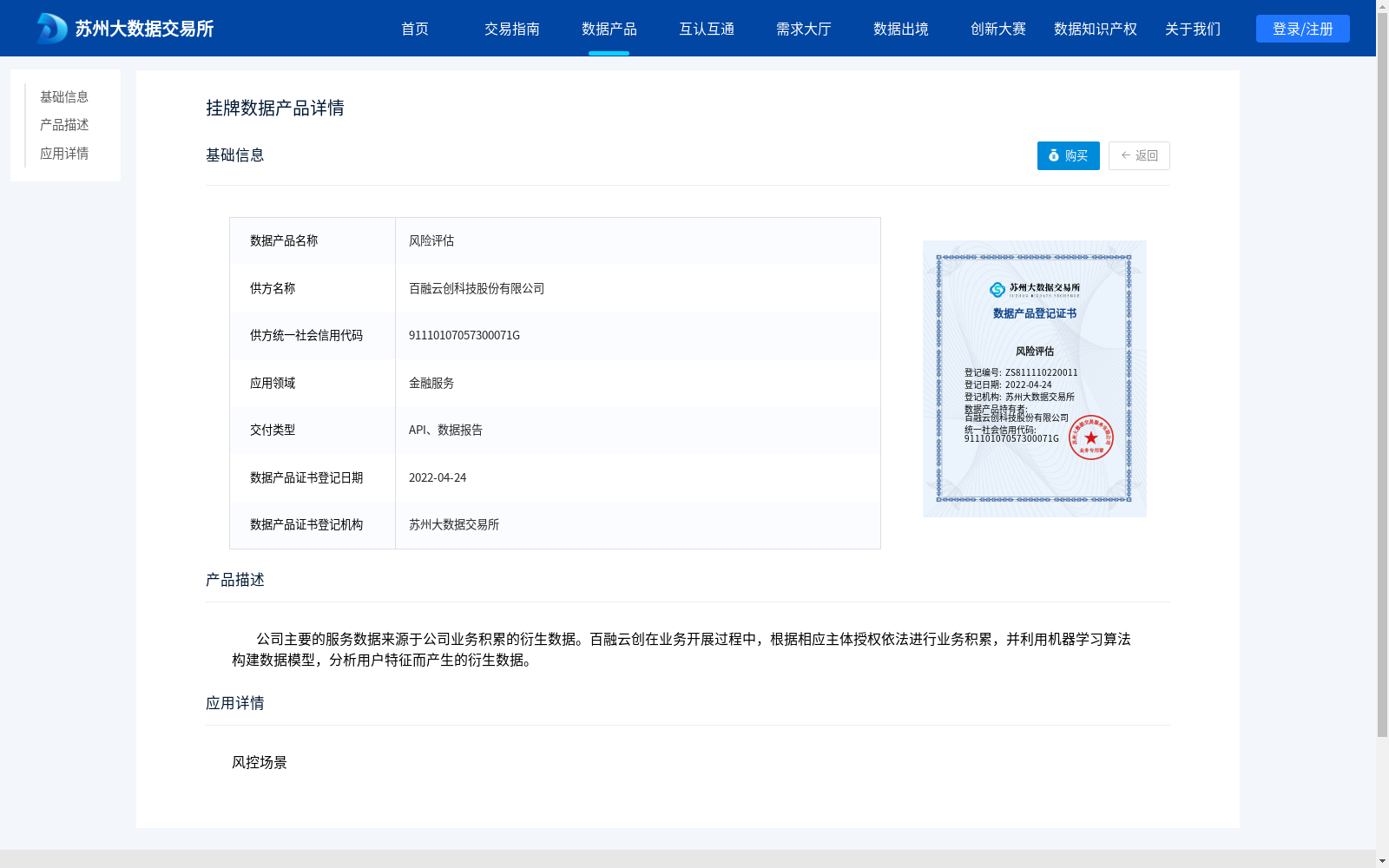Click the 风控场景 text
1389x868 pixels.
[x=260, y=762]
